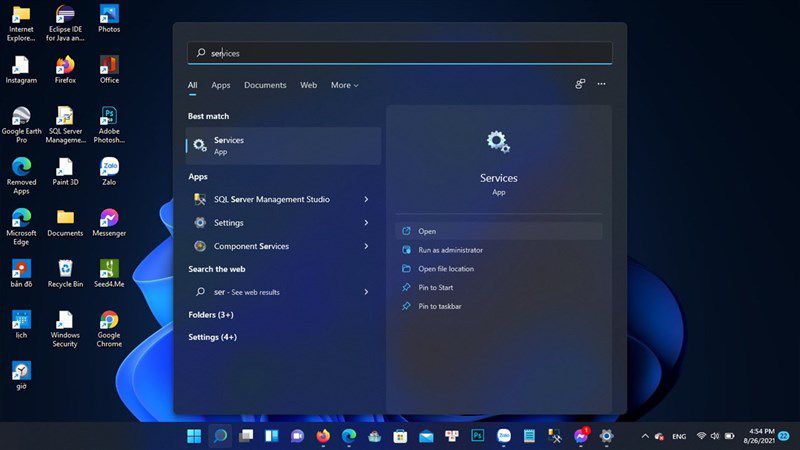Open the Windows Start button
The image size is (800, 450).
(194, 436)
